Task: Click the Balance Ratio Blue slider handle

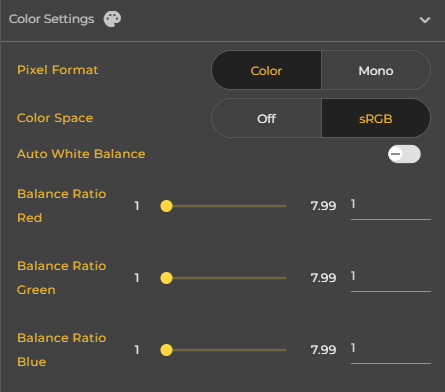Action: [166, 350]
